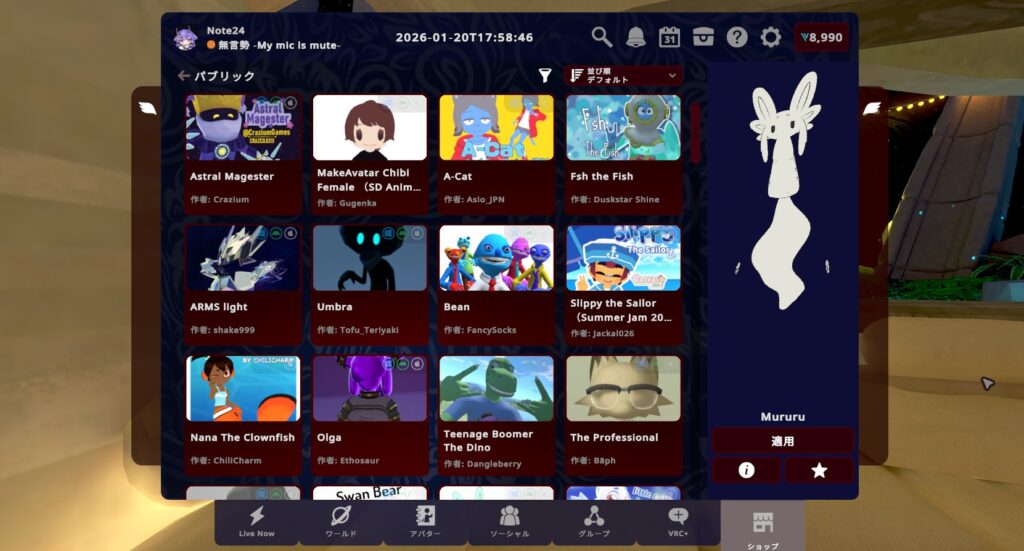
Task: Switch to the ワールド tab
Action: (341, 522)
